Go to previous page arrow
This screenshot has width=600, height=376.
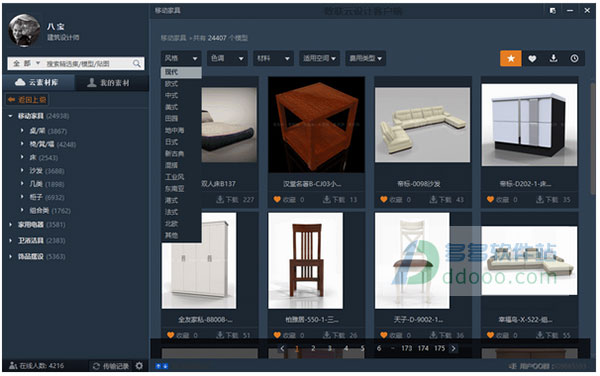tap(282, 348)
